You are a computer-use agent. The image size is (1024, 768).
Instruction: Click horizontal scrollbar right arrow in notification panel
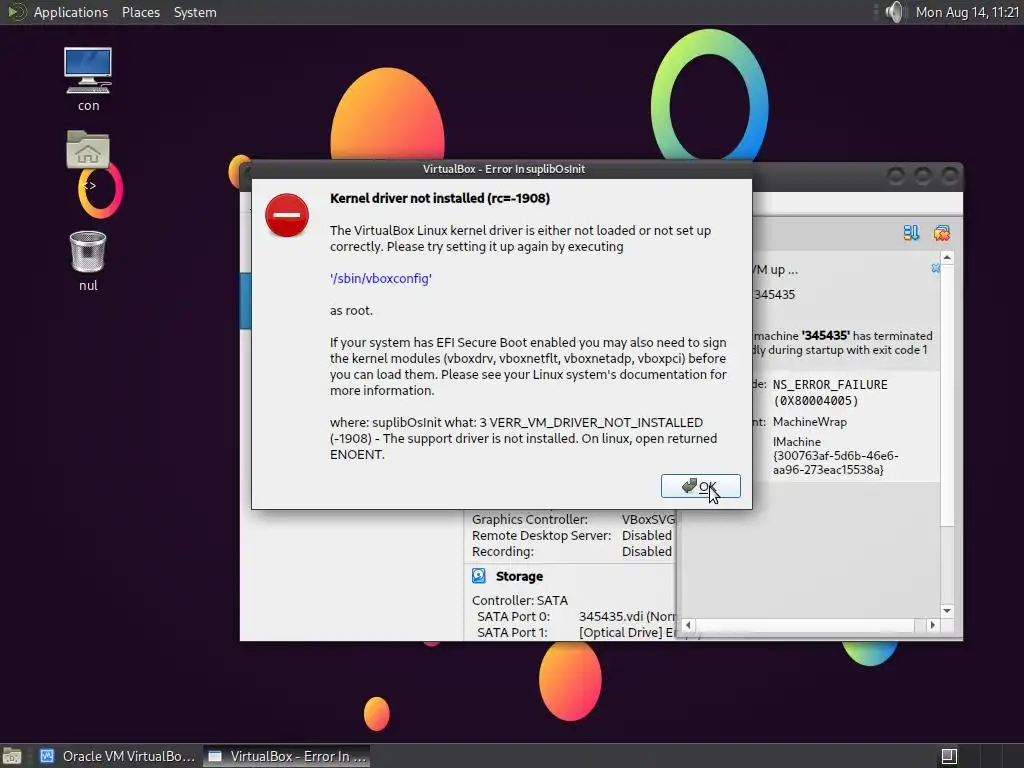pyautogui.click(x=933, y=625)
